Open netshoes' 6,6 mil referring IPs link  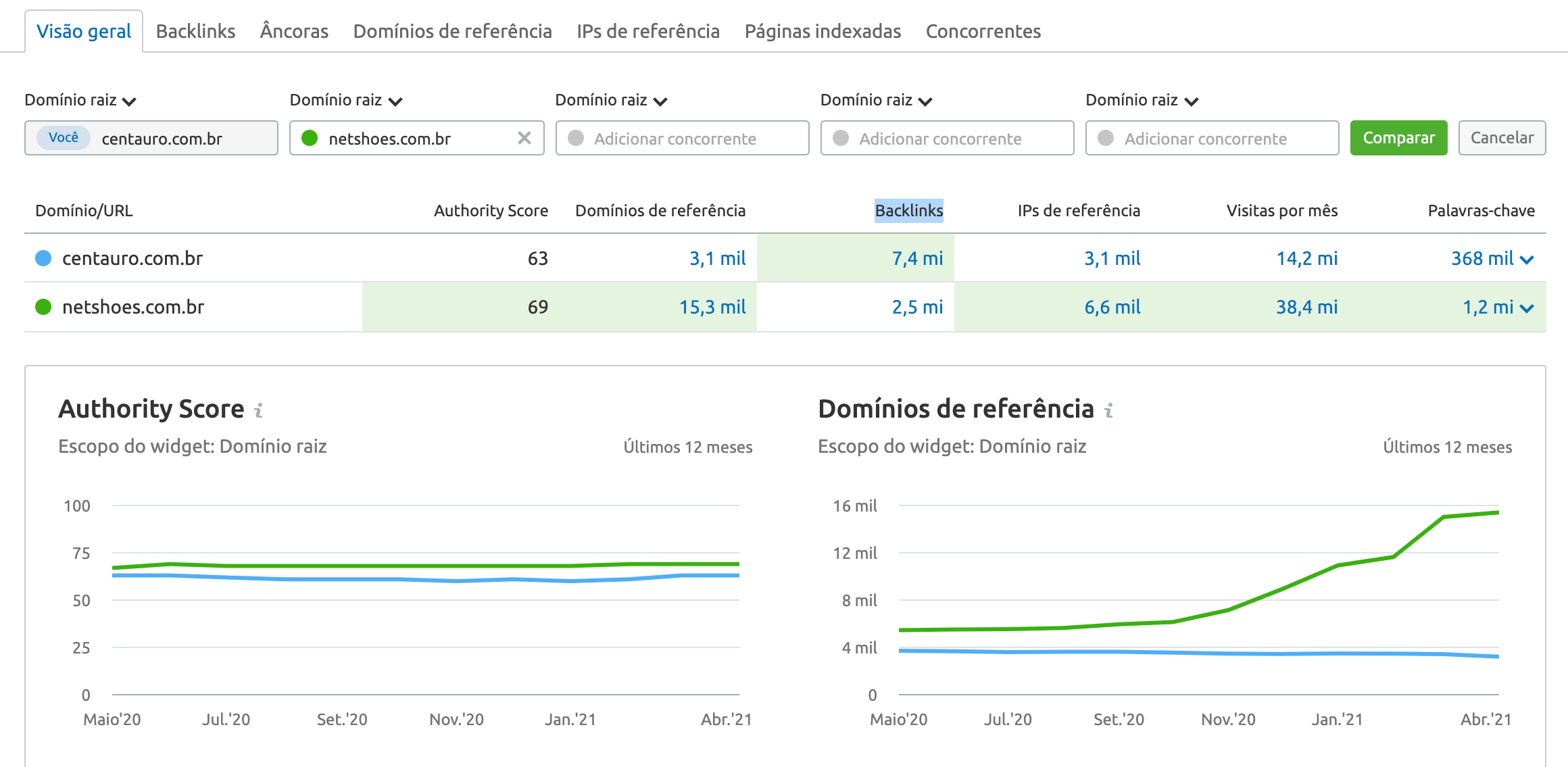coord(1112,307)
